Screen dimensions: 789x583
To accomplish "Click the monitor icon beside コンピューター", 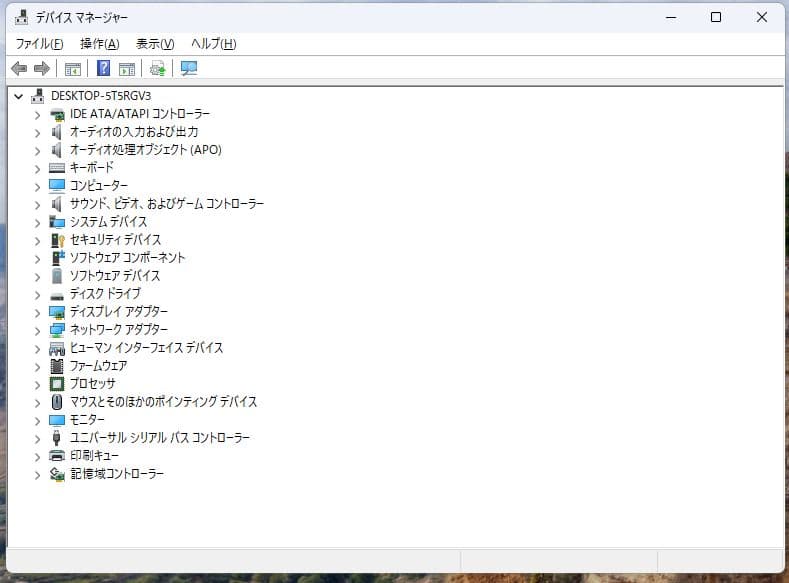I will pos(57,186).
